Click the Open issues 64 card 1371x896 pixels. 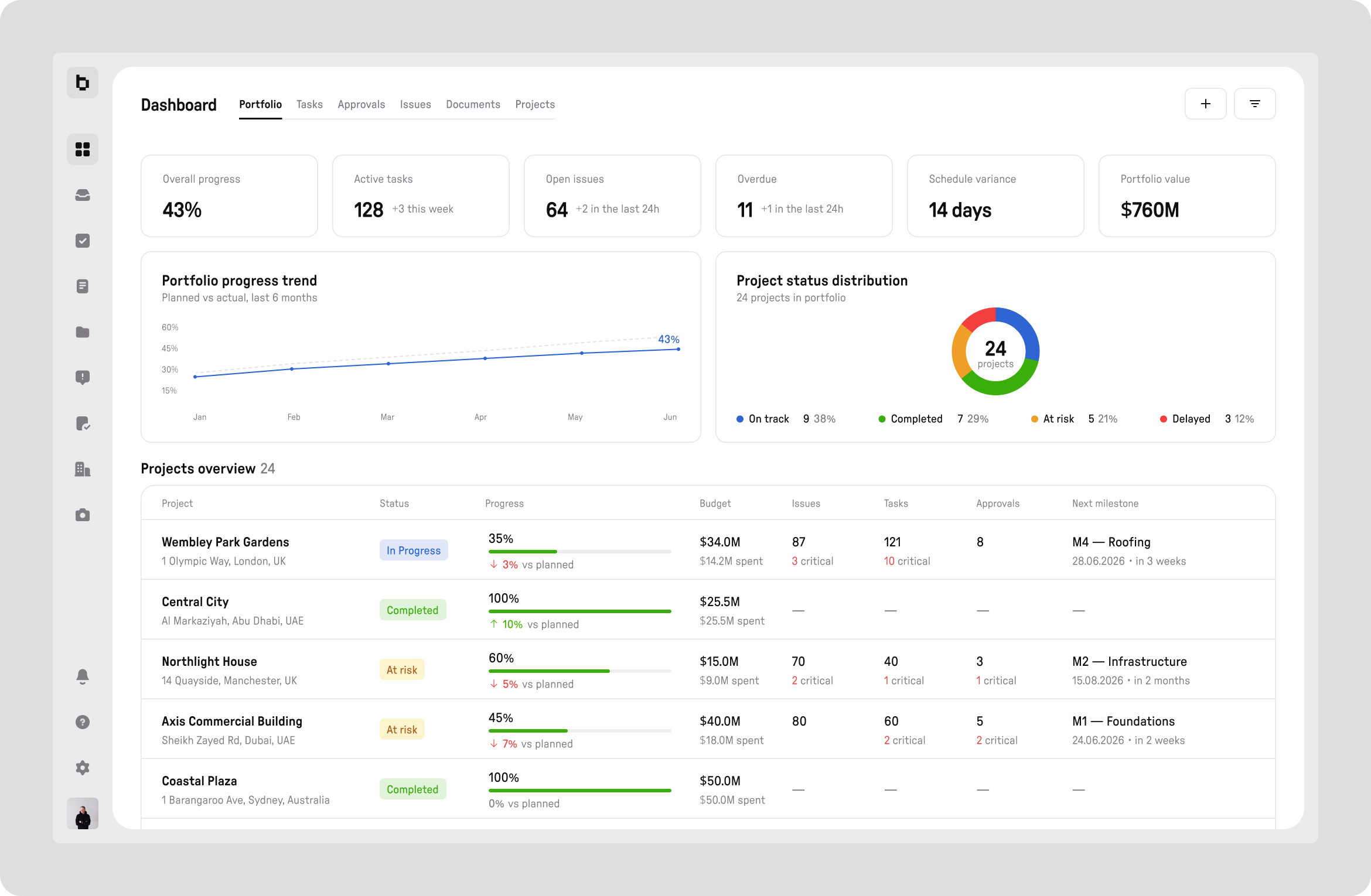(x=612, y=196)
